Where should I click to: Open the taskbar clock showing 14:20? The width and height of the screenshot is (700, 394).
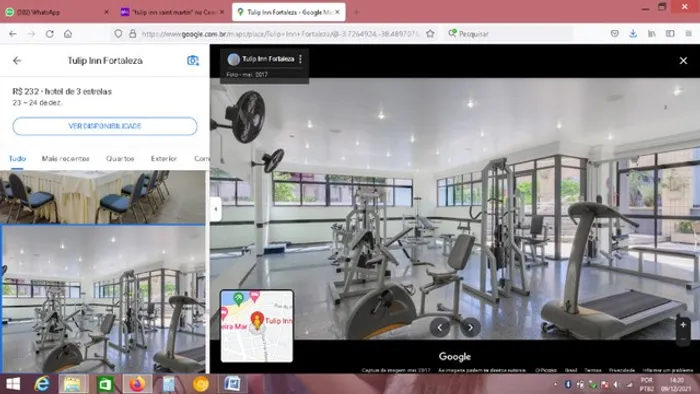[676, 384]
